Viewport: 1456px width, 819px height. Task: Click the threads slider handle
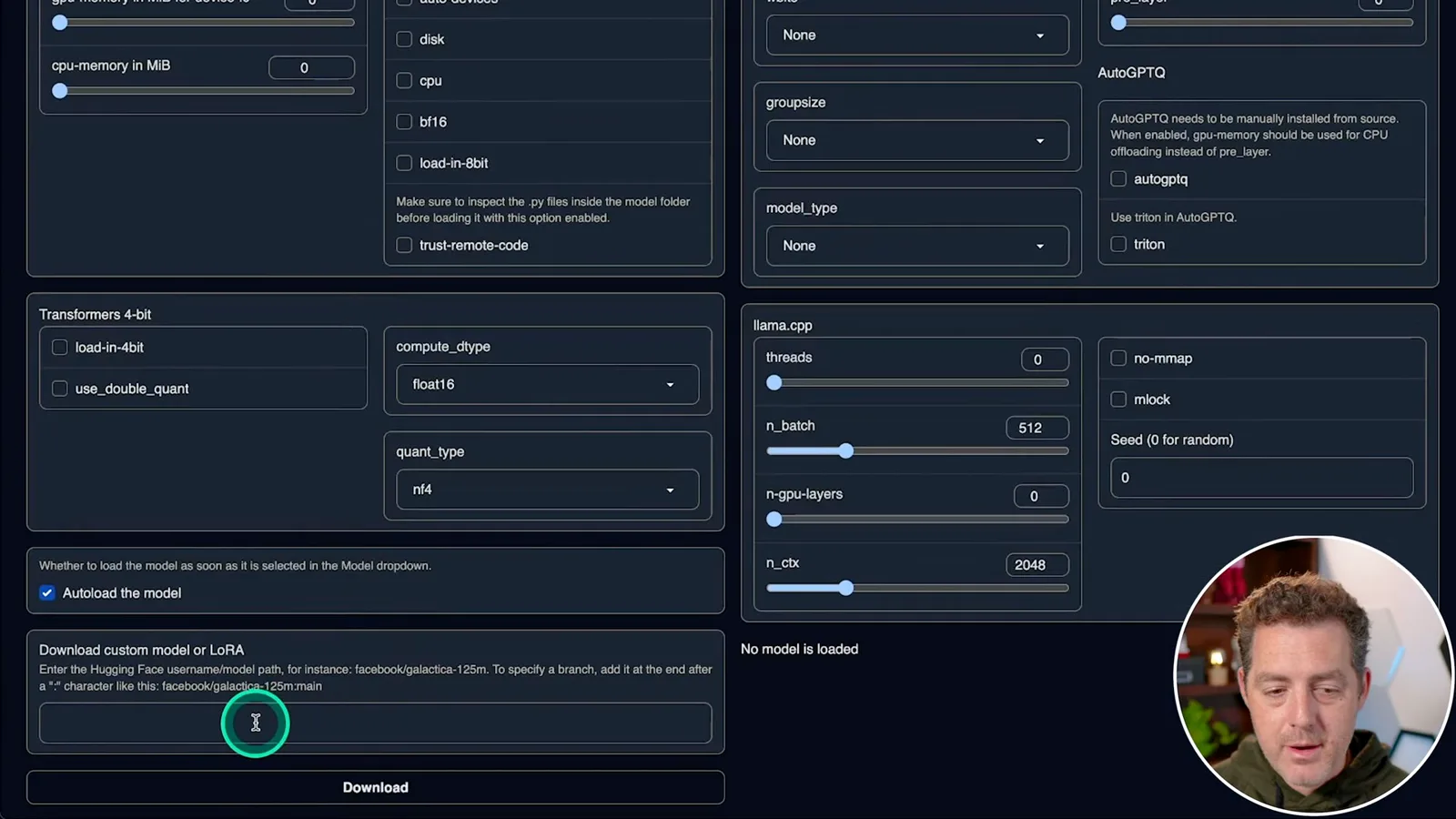pyautogui.click(x=774, y=383)
